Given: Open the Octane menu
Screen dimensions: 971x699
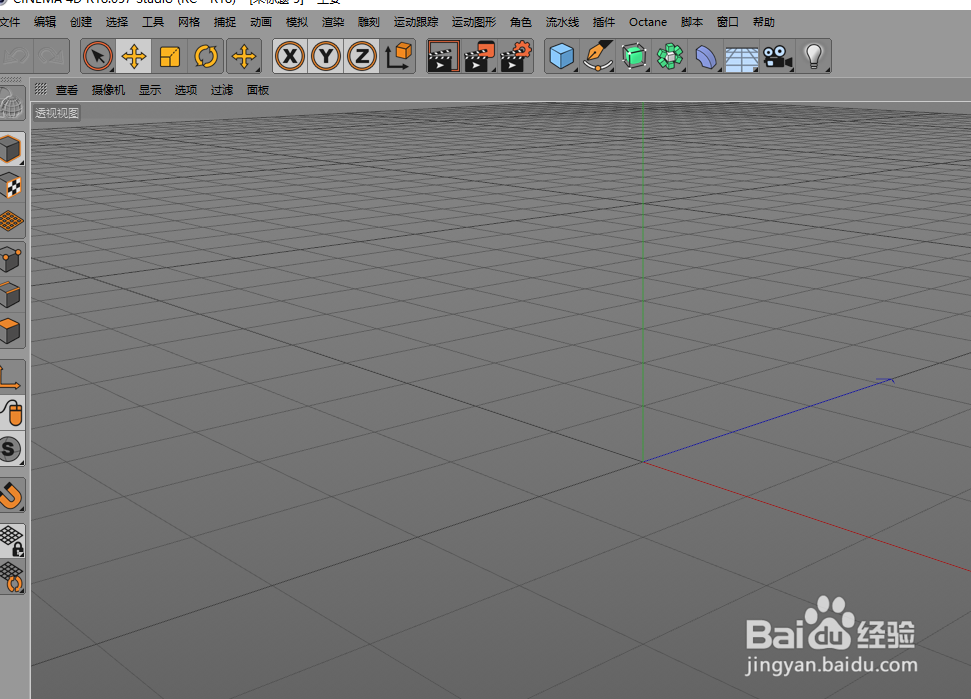Looking at the screenshot, I should [x=648, y=22].
